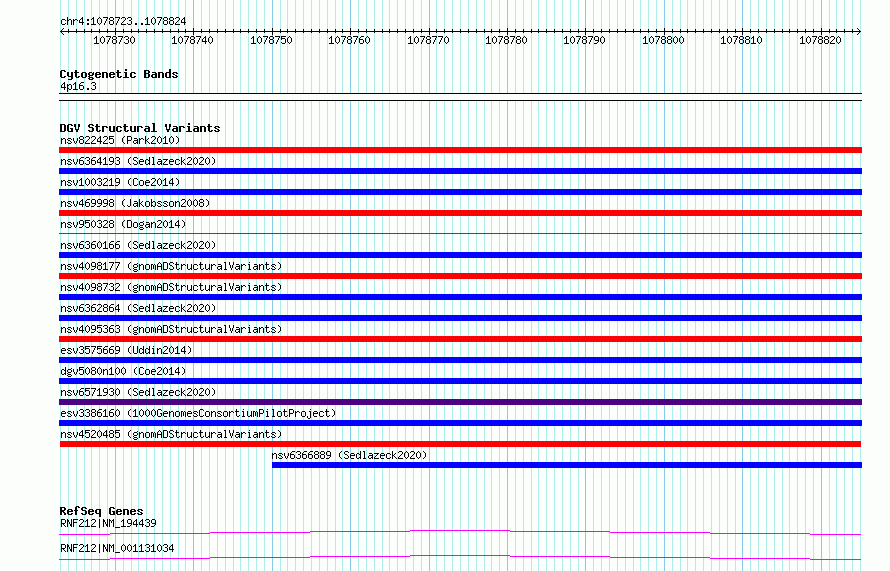The image size is (890, 571).
Task: Click the 4p16.3 cytogenetic band line
Action: [x=460, y=97]
